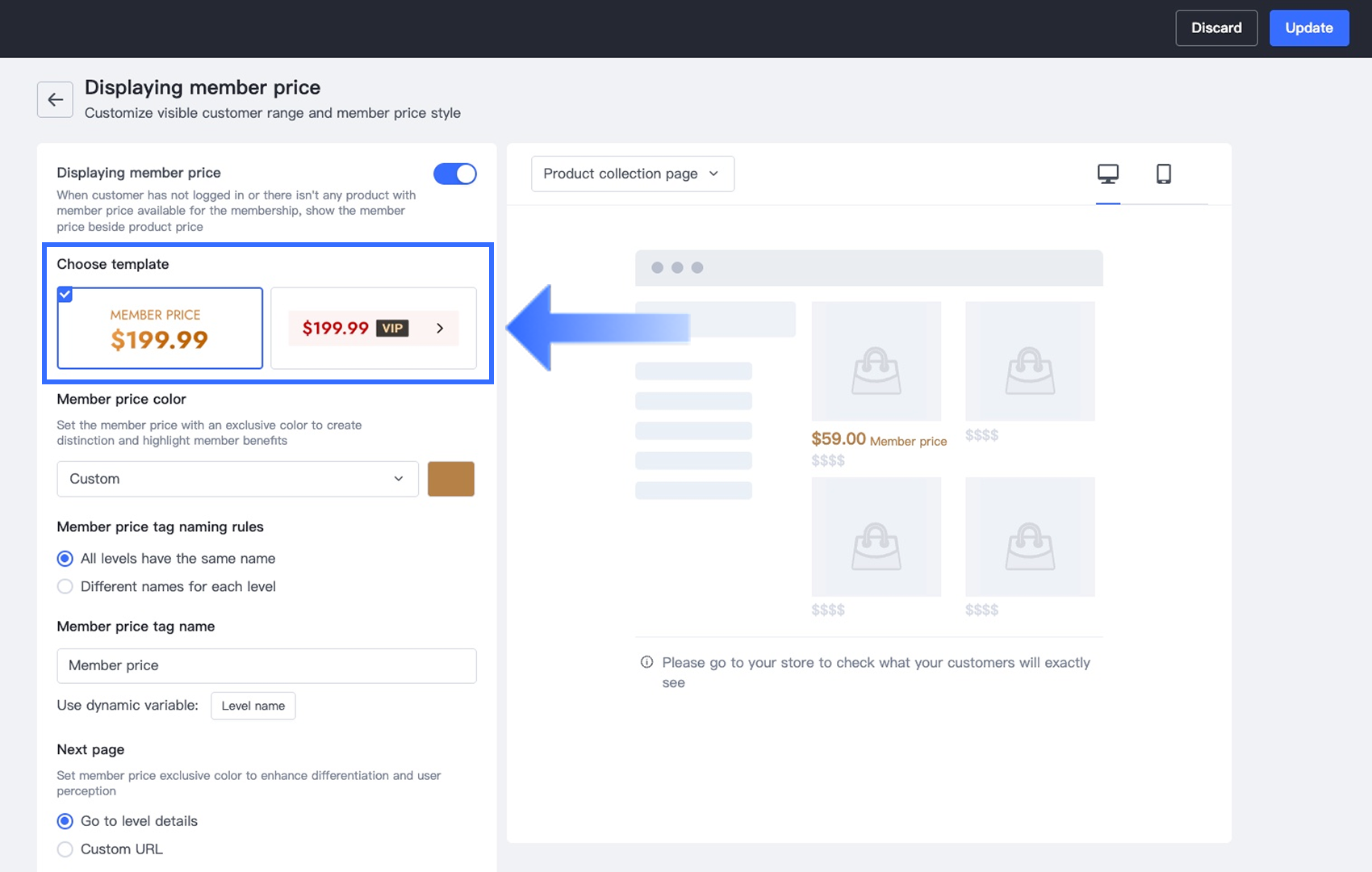Image resolution: width=1372 pixels, height=872 pixels.
Task: Click the 'Member price color' heading
Action: (x=121, y=399)
